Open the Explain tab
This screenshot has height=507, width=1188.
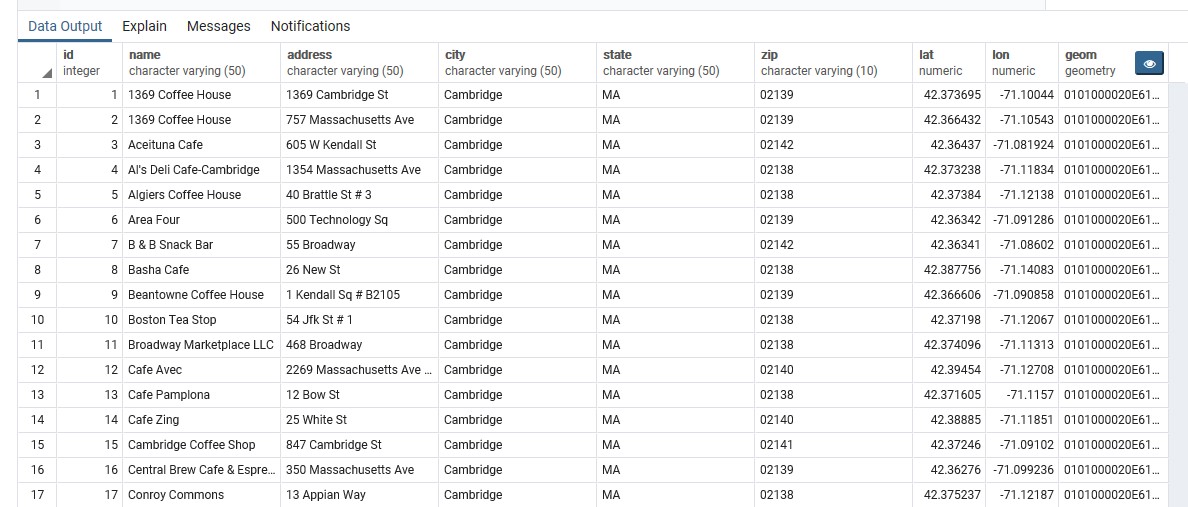(x=144, y=26)
